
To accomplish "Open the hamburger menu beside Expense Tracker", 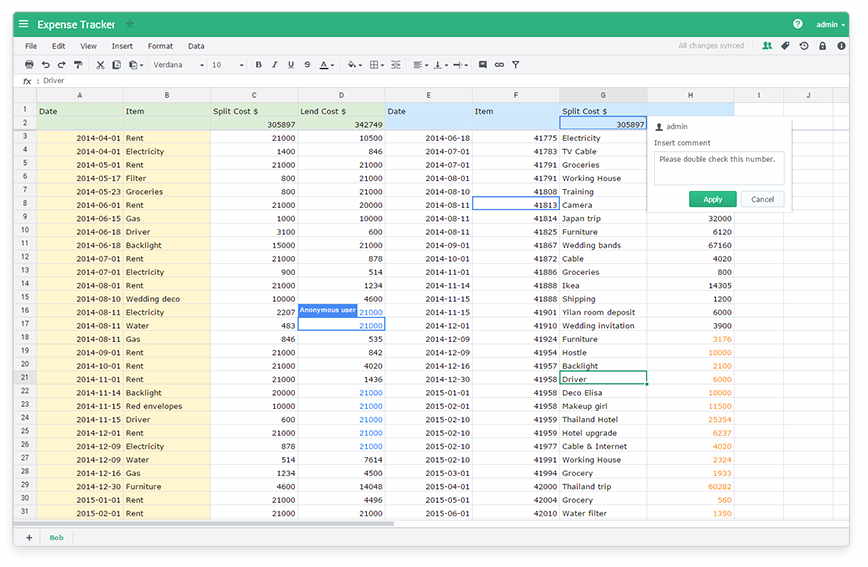I will coord(24,24).
